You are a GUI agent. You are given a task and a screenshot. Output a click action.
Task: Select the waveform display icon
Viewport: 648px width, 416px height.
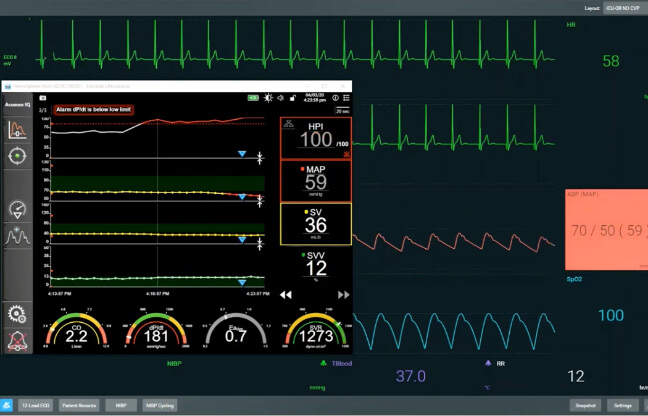17,237
